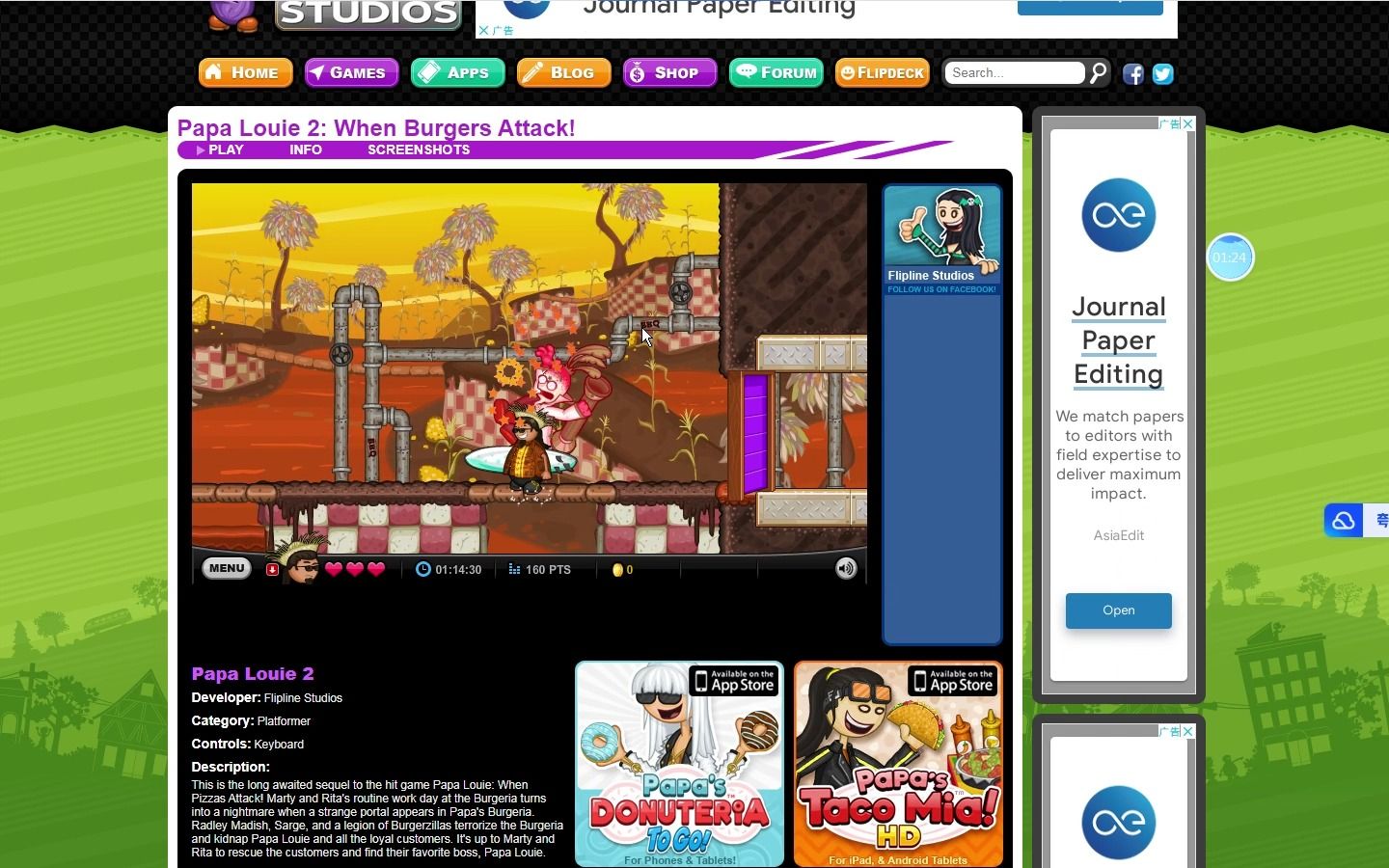This screenshot has height=868, width=1389.
Task: Click the red download arrow icon in game bar
Action: pos(272,570)
